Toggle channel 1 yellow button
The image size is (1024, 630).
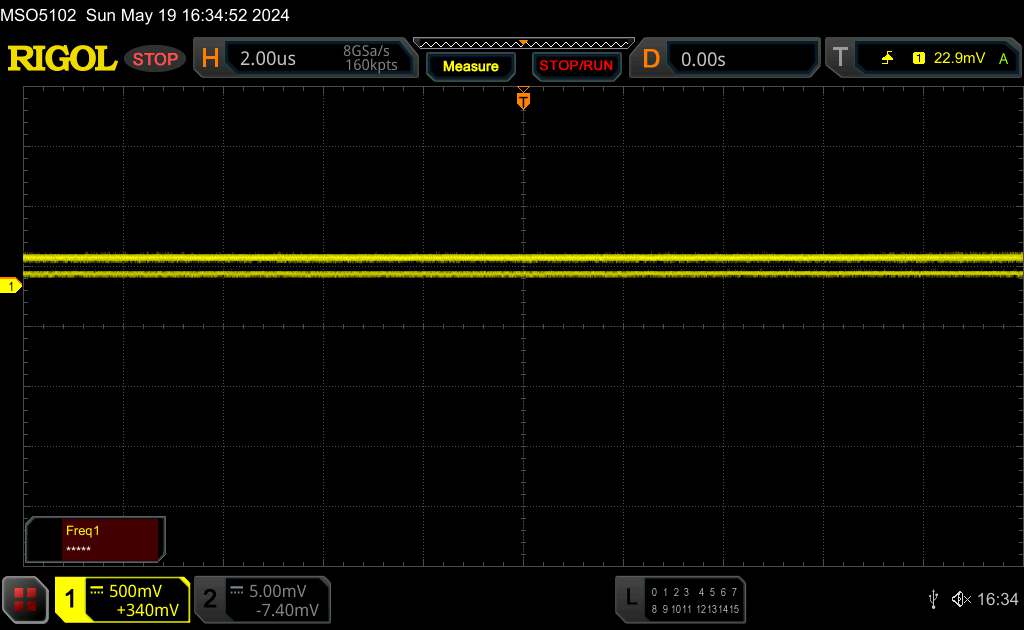(x=70, y=599)
